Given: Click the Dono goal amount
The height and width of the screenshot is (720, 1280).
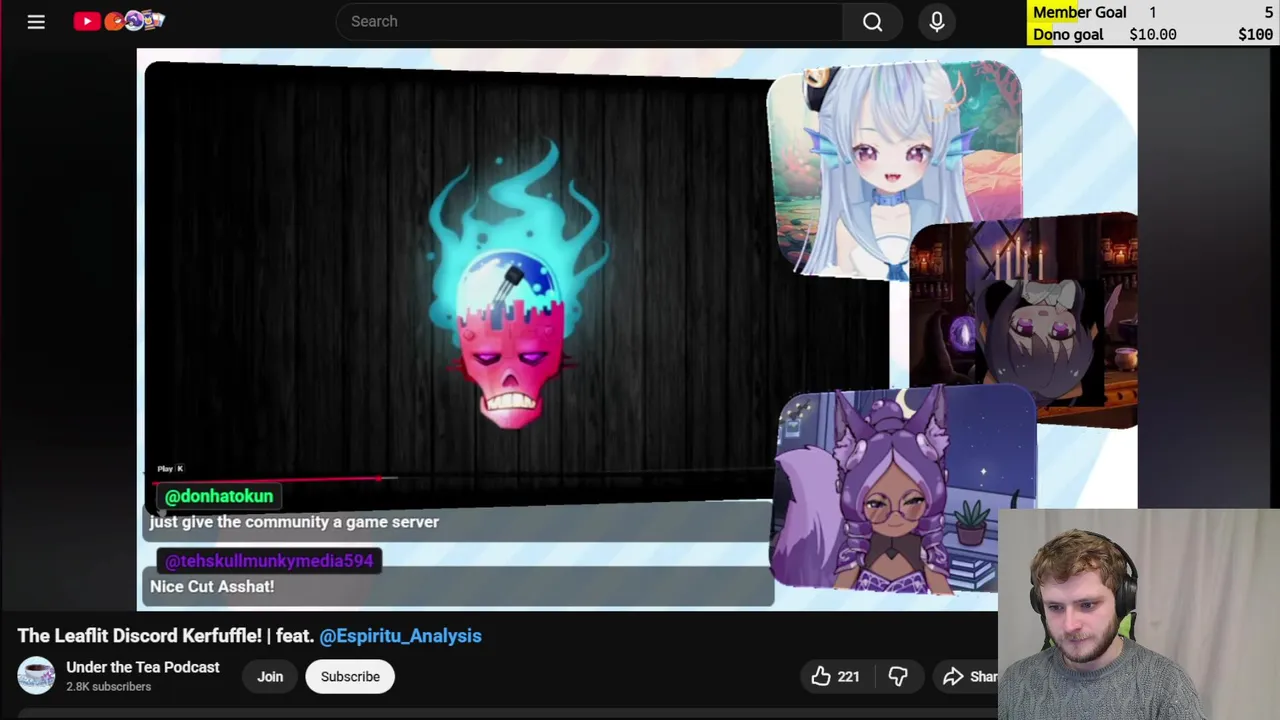Looking at the screenshot, I should [1153, 34].
